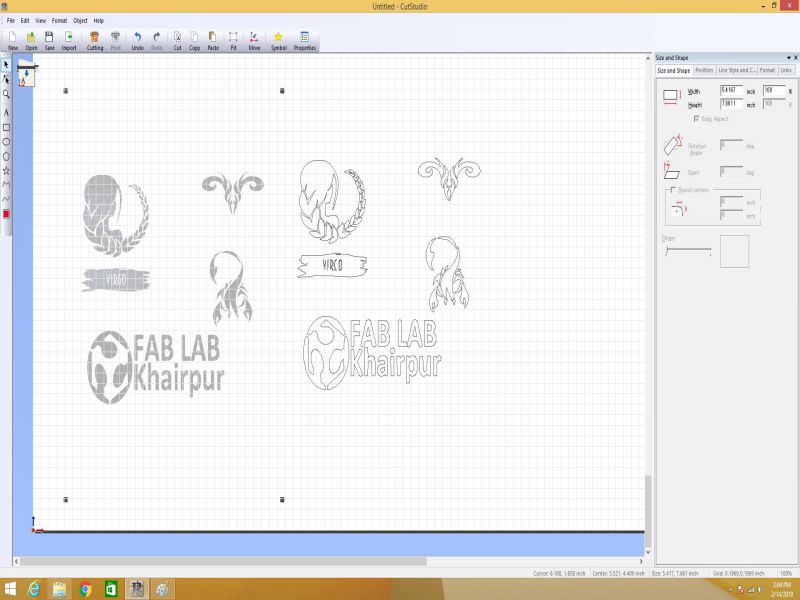Viewport: 800px width, 600px height.
Task: Select the outlined VIRGO banner on canvas
Action: tap(332, 265)
